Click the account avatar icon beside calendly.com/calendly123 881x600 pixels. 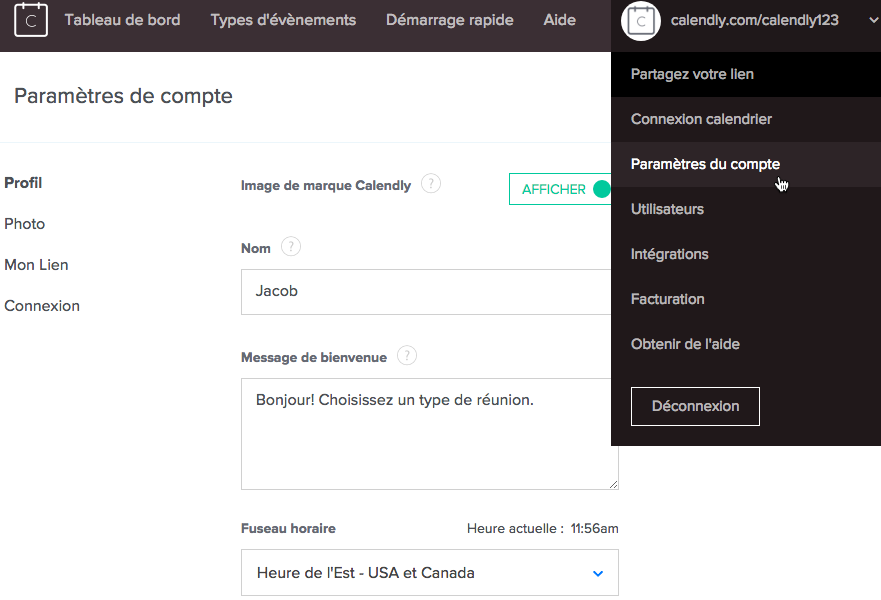[641, 21]
